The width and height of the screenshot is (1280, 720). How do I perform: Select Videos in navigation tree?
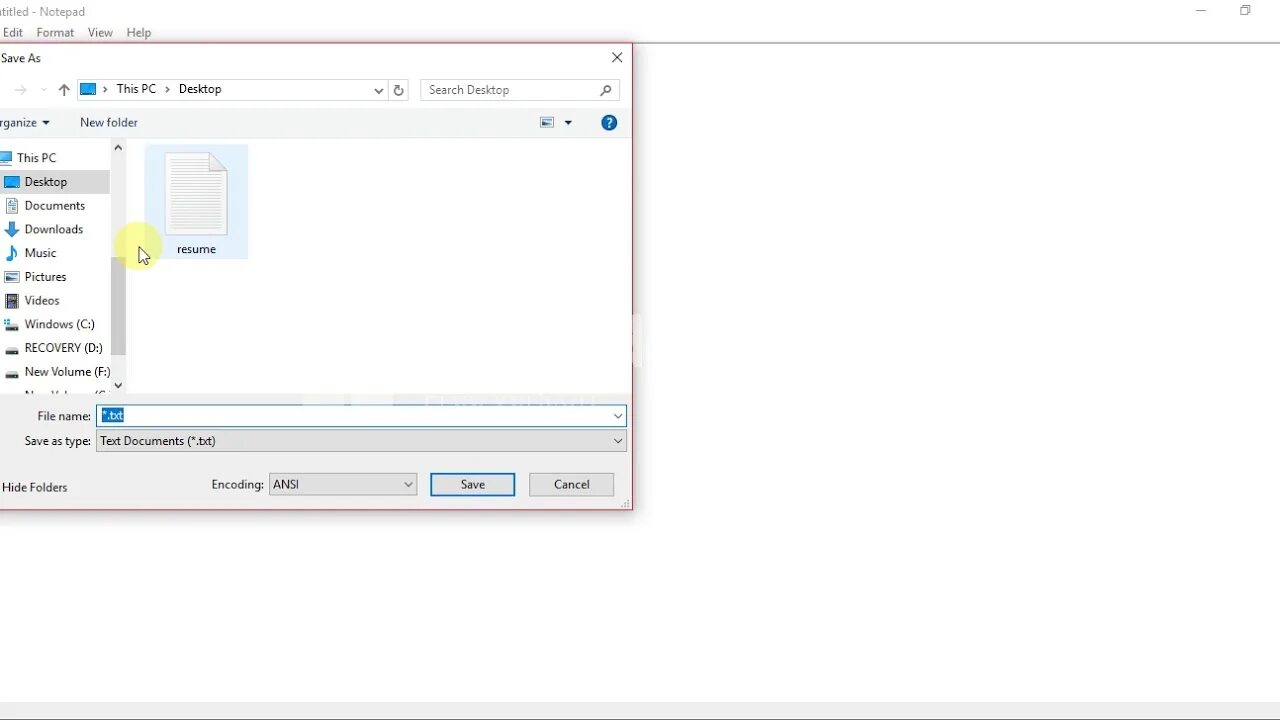coord(42,301)
